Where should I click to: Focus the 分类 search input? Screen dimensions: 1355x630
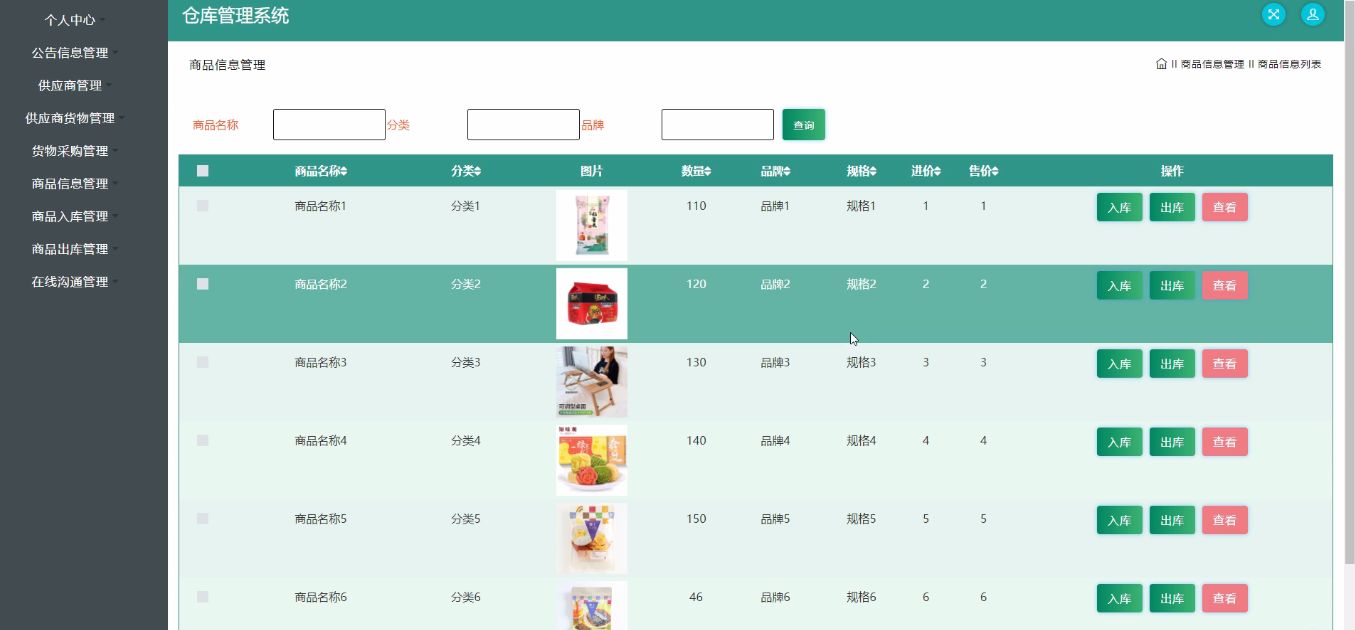click(x=523, y=125)
